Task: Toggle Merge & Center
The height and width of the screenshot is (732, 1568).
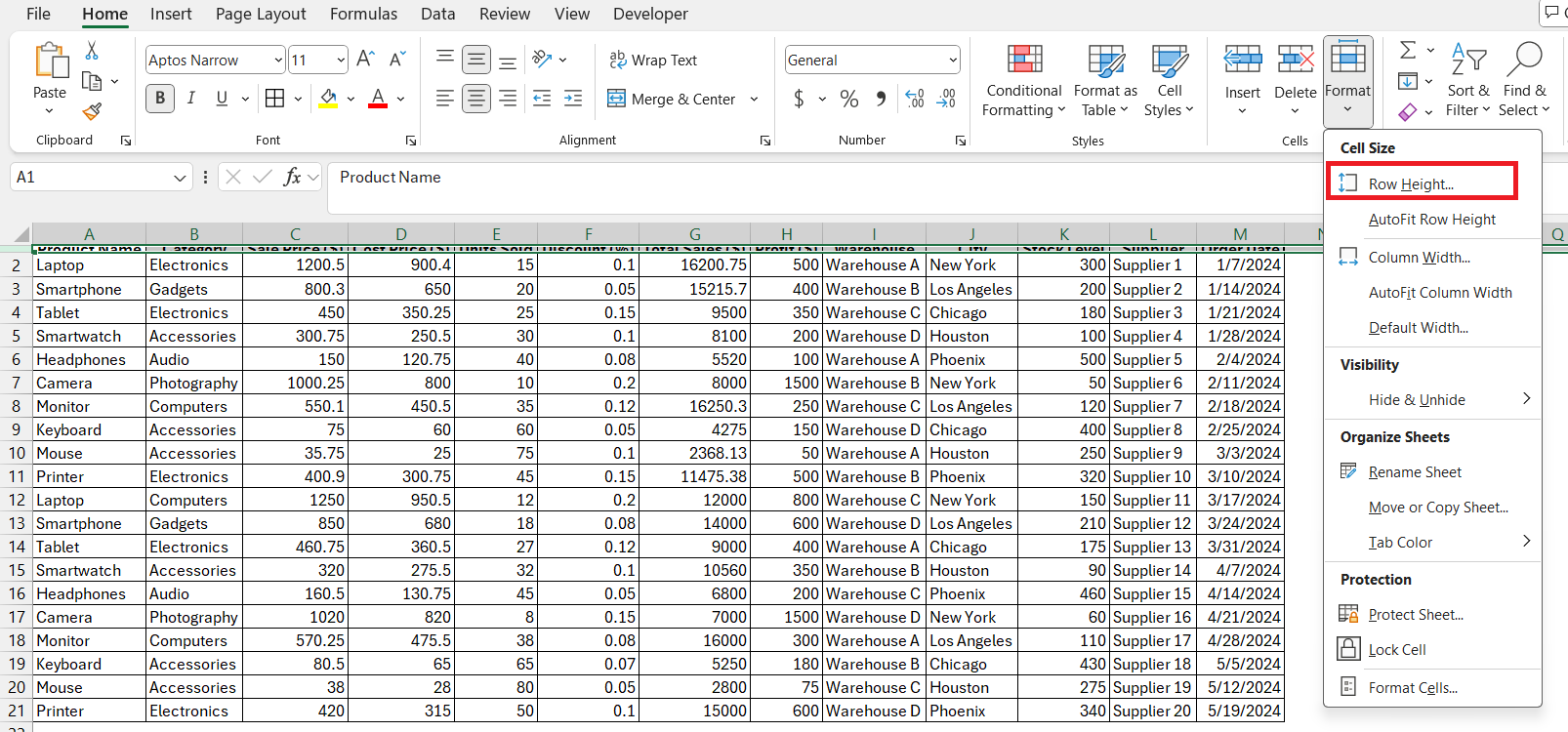Action: tap(672, 99)
